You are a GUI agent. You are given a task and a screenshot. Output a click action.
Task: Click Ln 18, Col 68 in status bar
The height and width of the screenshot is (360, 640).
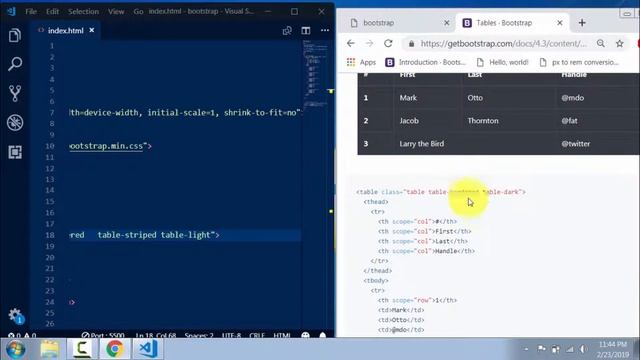[156, 336]
